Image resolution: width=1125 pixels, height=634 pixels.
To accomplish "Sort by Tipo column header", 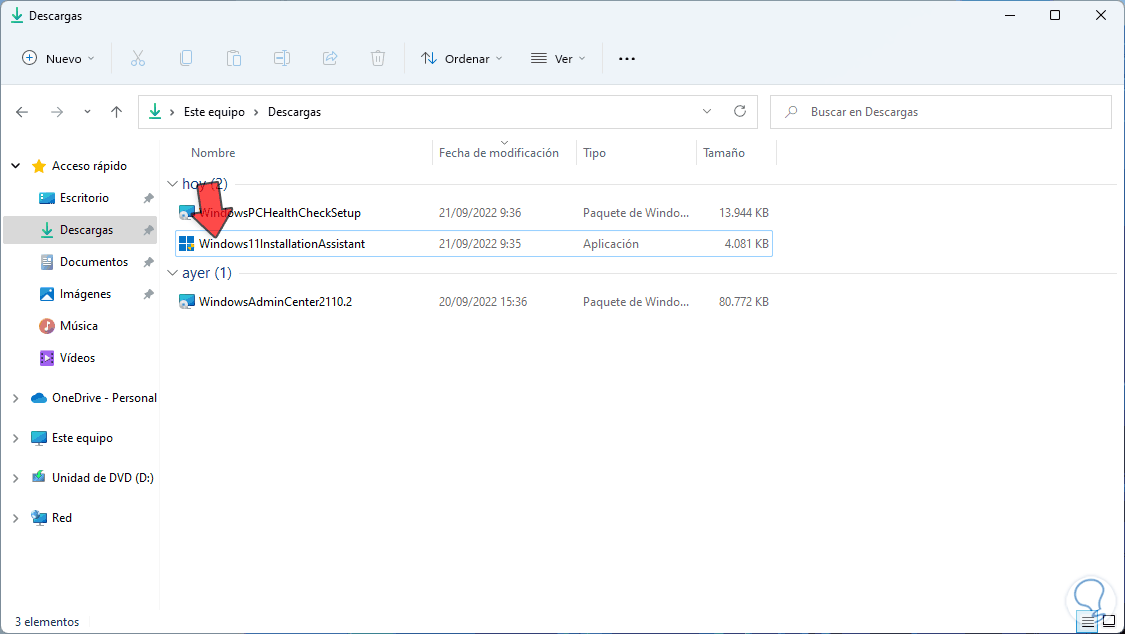I will pos(594,153).
